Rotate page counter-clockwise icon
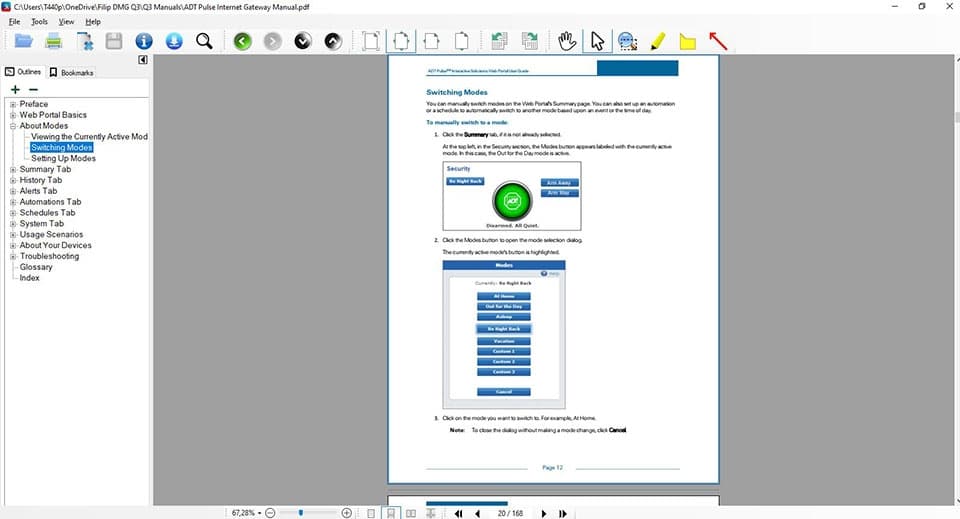Screen dimensions: 960x519 (500, 41)
